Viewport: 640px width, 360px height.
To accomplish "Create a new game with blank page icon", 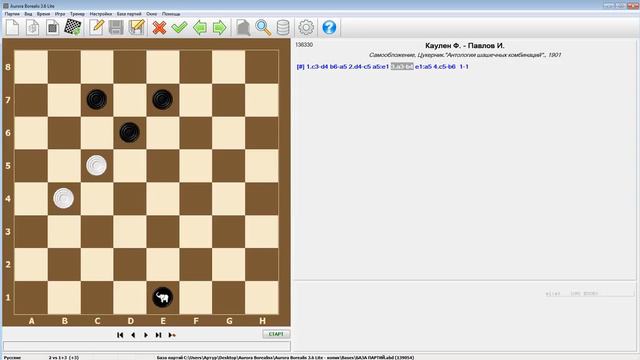I will [x=13, y=27].
